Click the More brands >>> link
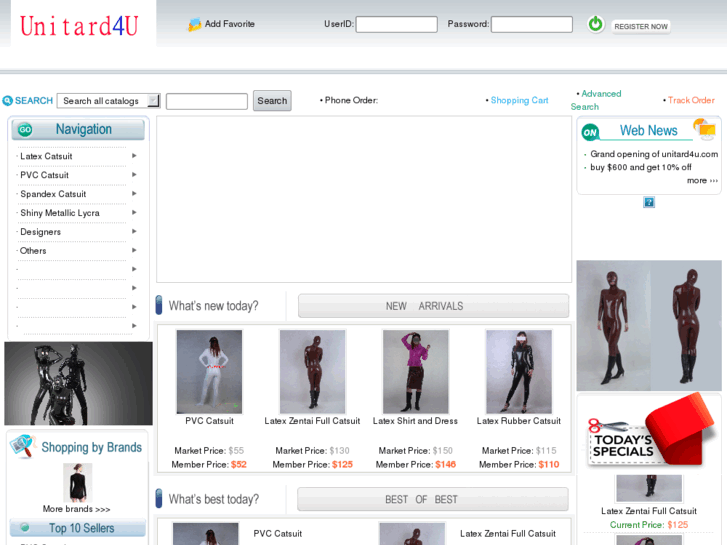The height and width of the screenshot is (545, 727). [x=77, y=509]
